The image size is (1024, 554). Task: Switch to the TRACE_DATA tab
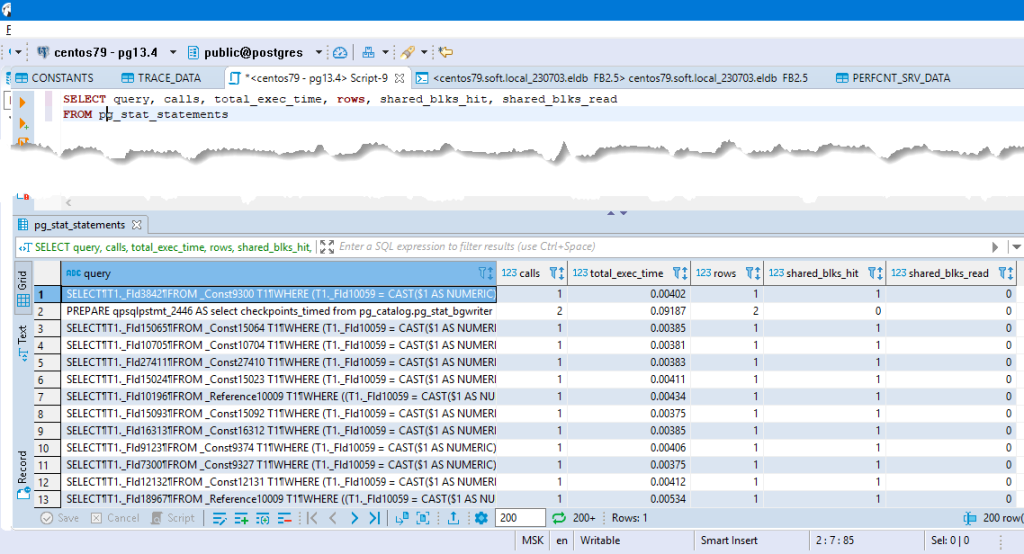point(161,78)
